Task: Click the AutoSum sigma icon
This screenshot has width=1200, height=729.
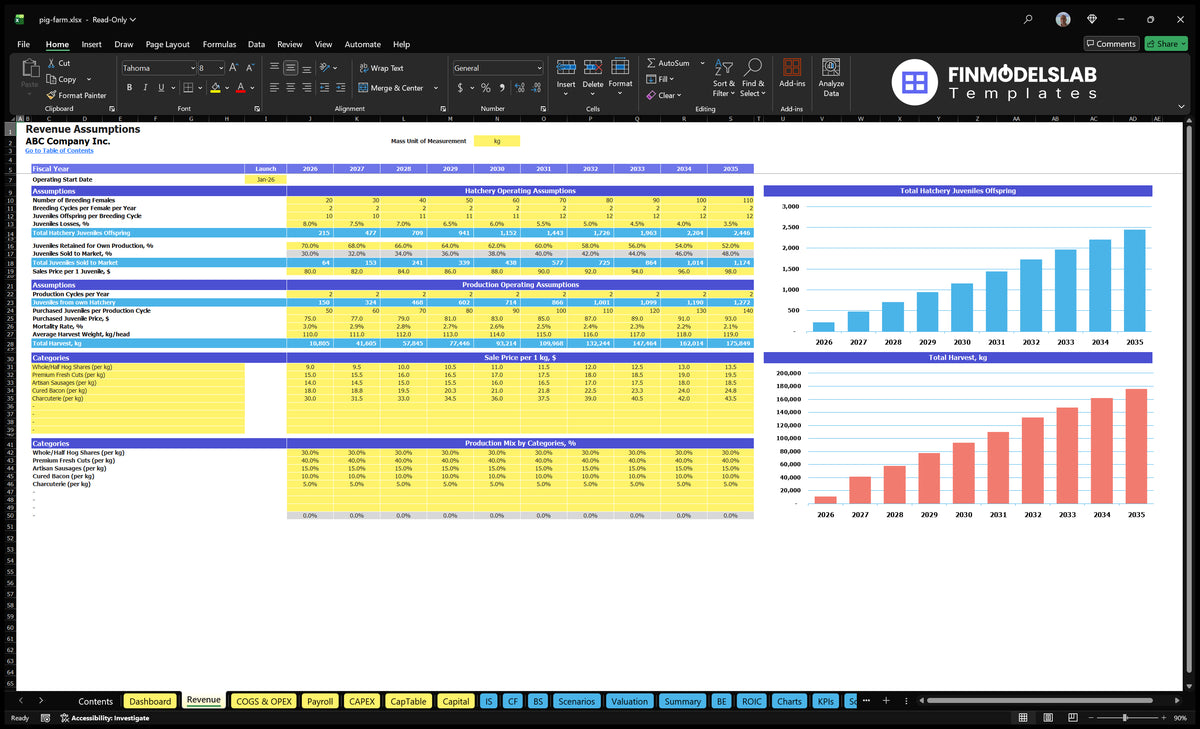Action: point(651,63)
